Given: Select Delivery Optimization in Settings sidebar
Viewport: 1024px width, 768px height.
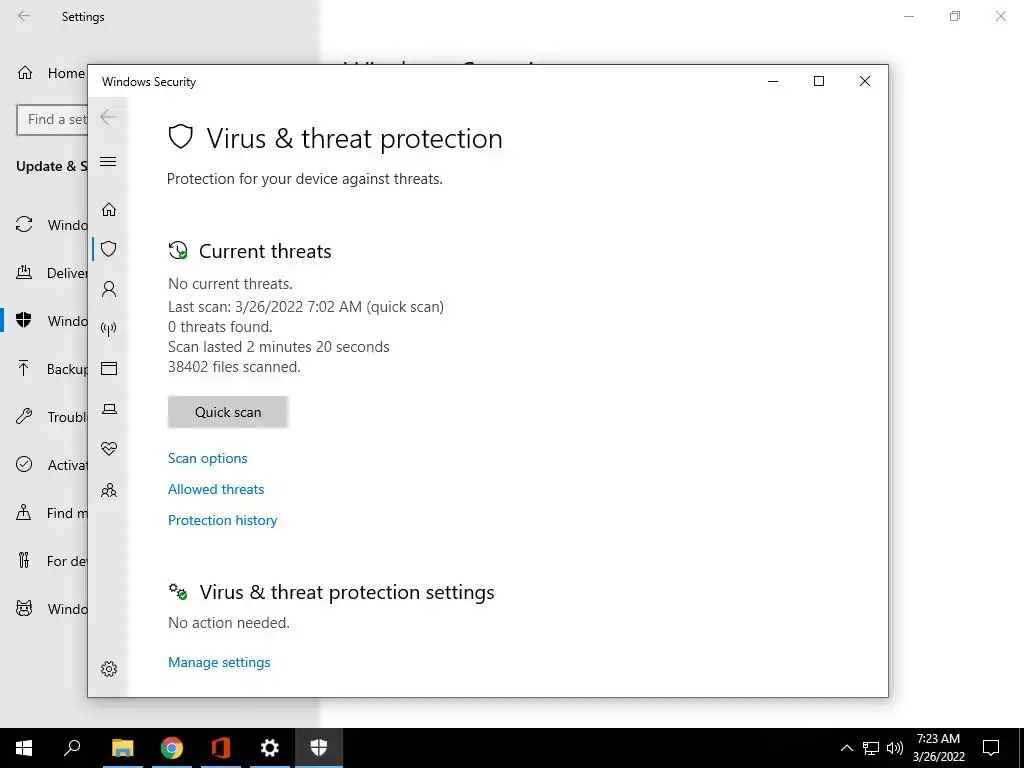Looking at the screenshot, I should point(51,273).
